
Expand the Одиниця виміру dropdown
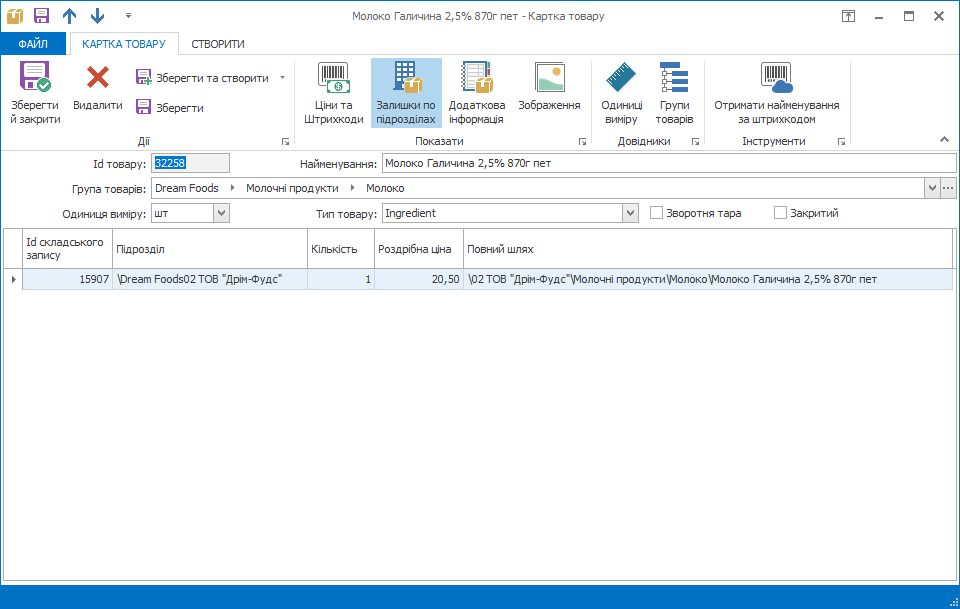[x=221, y=213]
